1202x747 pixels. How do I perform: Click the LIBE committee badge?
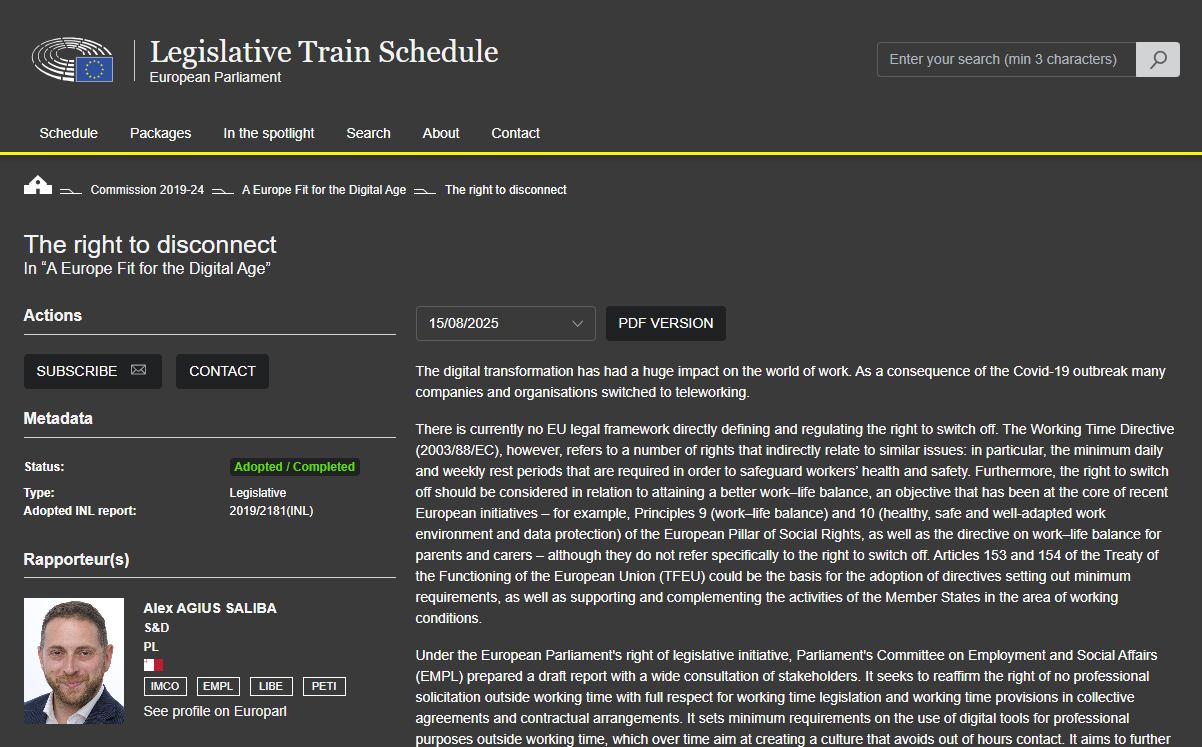(x=271, y=686)
